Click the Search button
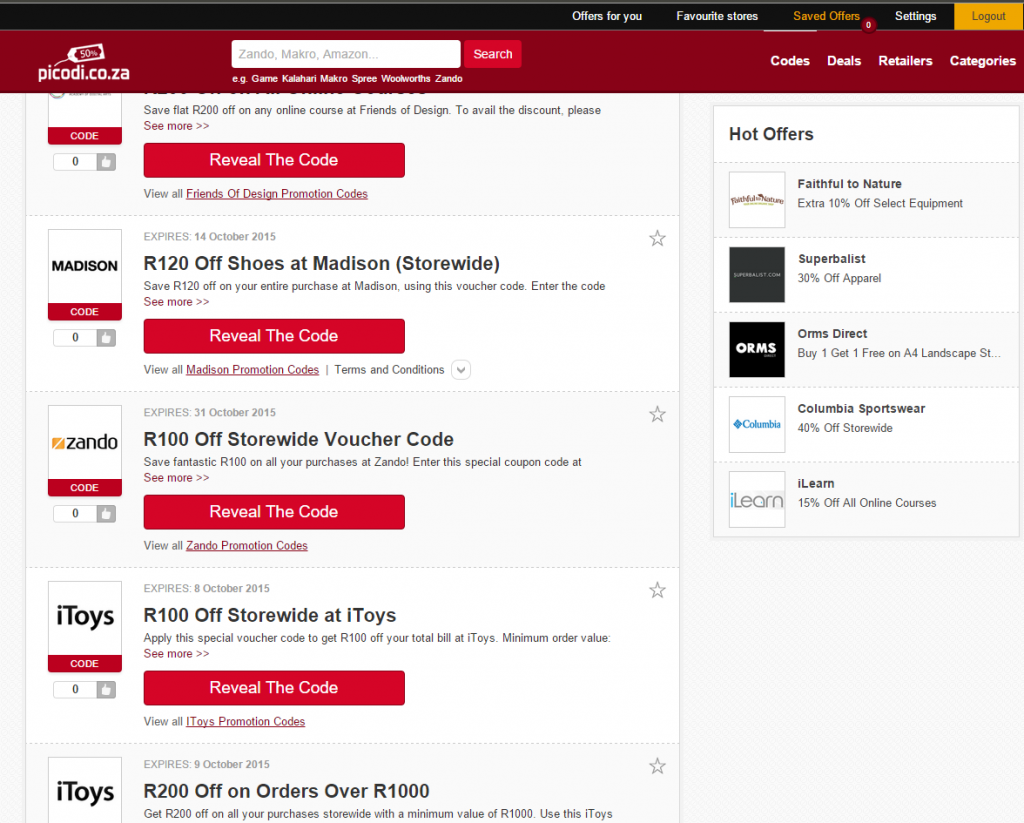The width and height of the screenshot is (1024, 823). 492,54
